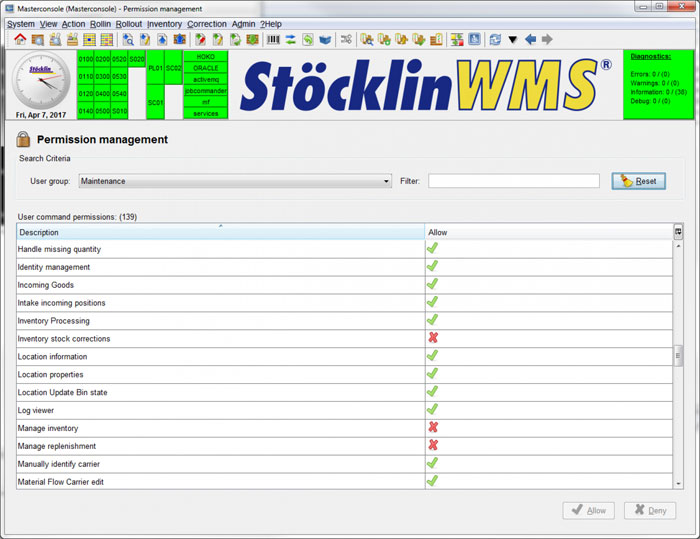The height and width of the screenshot is (539, 700).
Task: Toggle Allow checkmark for Log viewer
Action: [433, 410]
